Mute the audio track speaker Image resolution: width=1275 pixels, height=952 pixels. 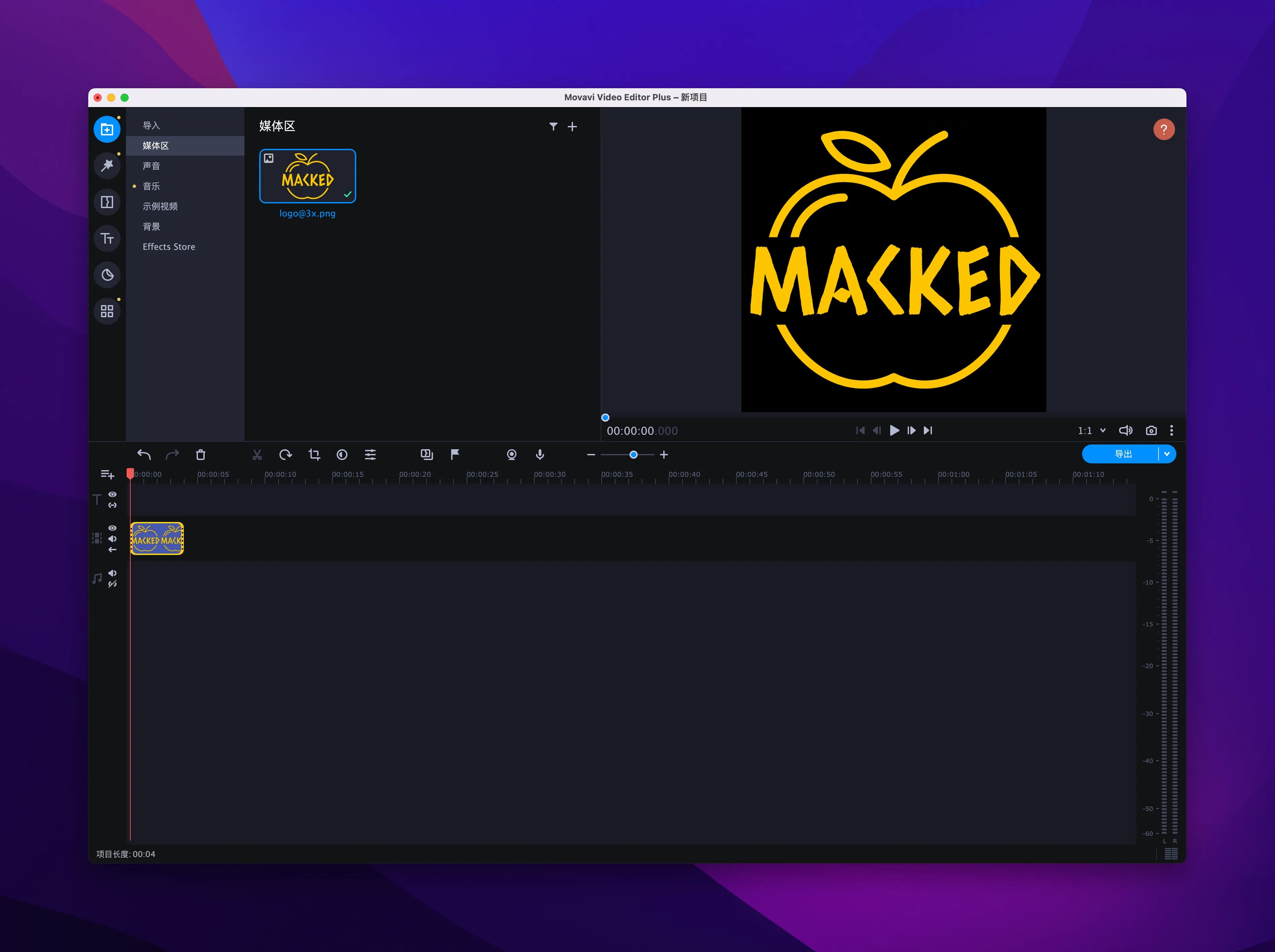(x=112, y=573)
